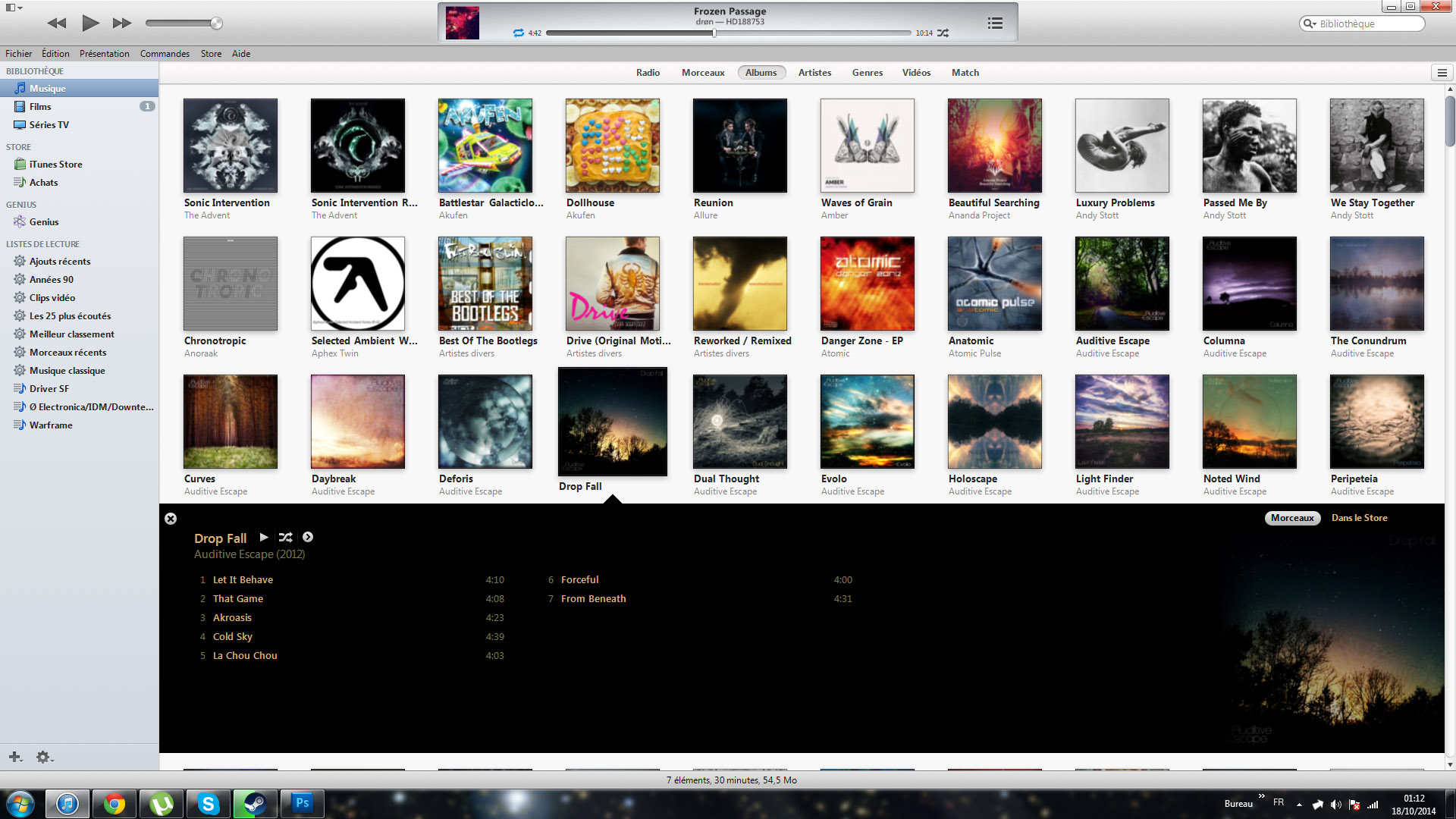The height and width of the screenshot is (819, 1456).
Task: Toggle the repeat icon in now-playing display
Action: click(519, 33)
